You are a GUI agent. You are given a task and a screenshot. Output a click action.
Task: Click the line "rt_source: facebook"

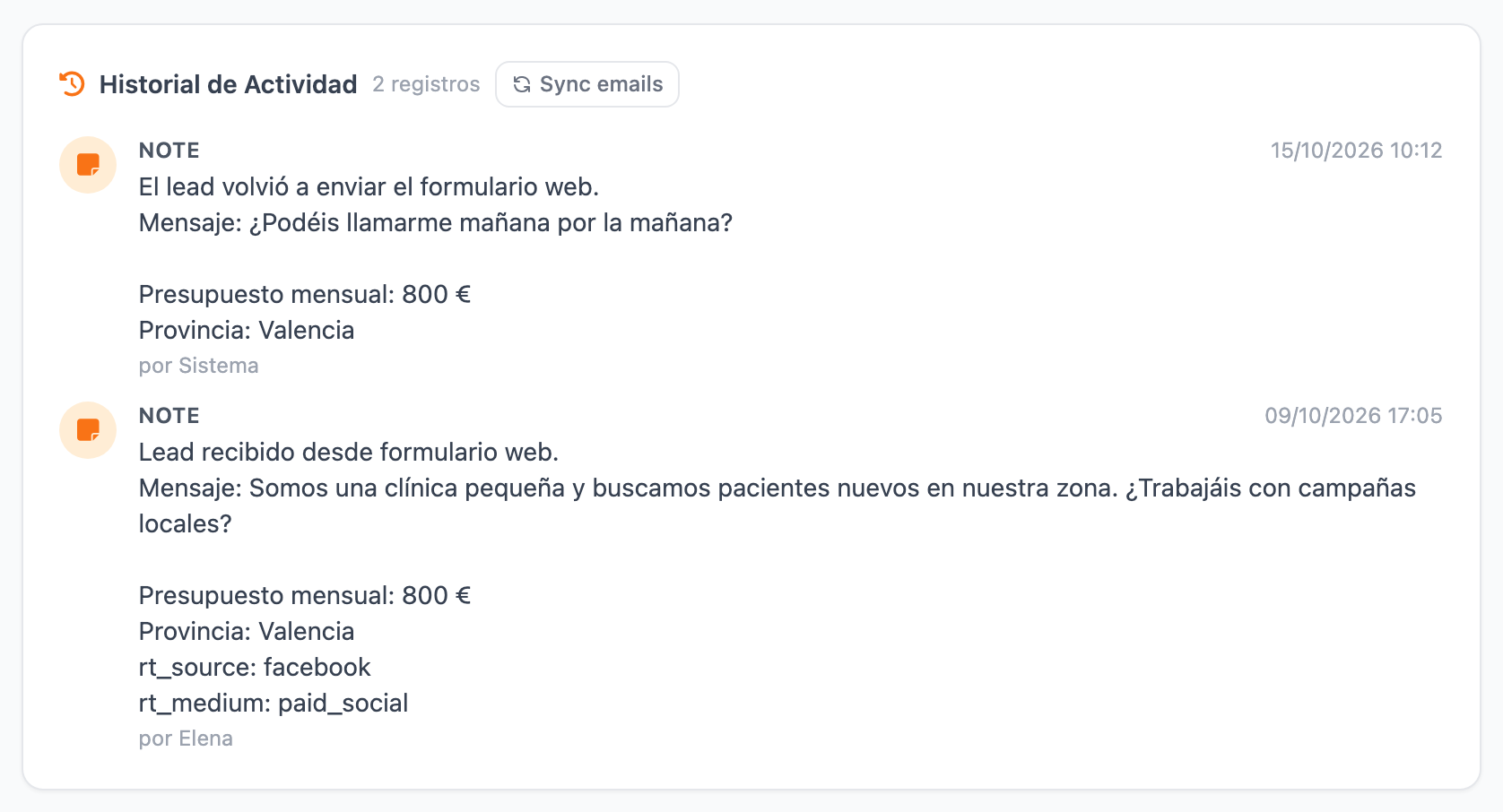[255, 667]
